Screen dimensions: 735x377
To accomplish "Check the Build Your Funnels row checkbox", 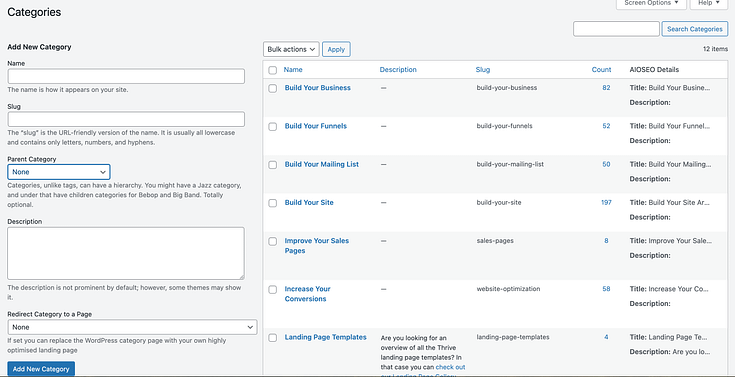I will coord(272,127).
